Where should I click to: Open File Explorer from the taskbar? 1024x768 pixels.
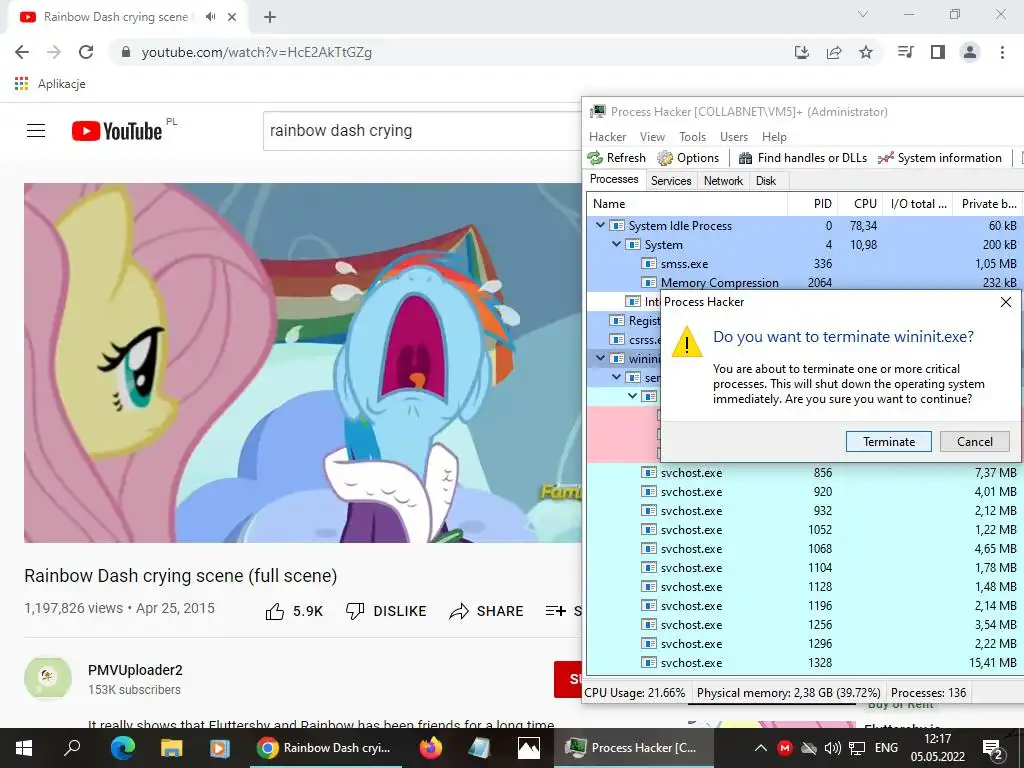click(171, 748)
